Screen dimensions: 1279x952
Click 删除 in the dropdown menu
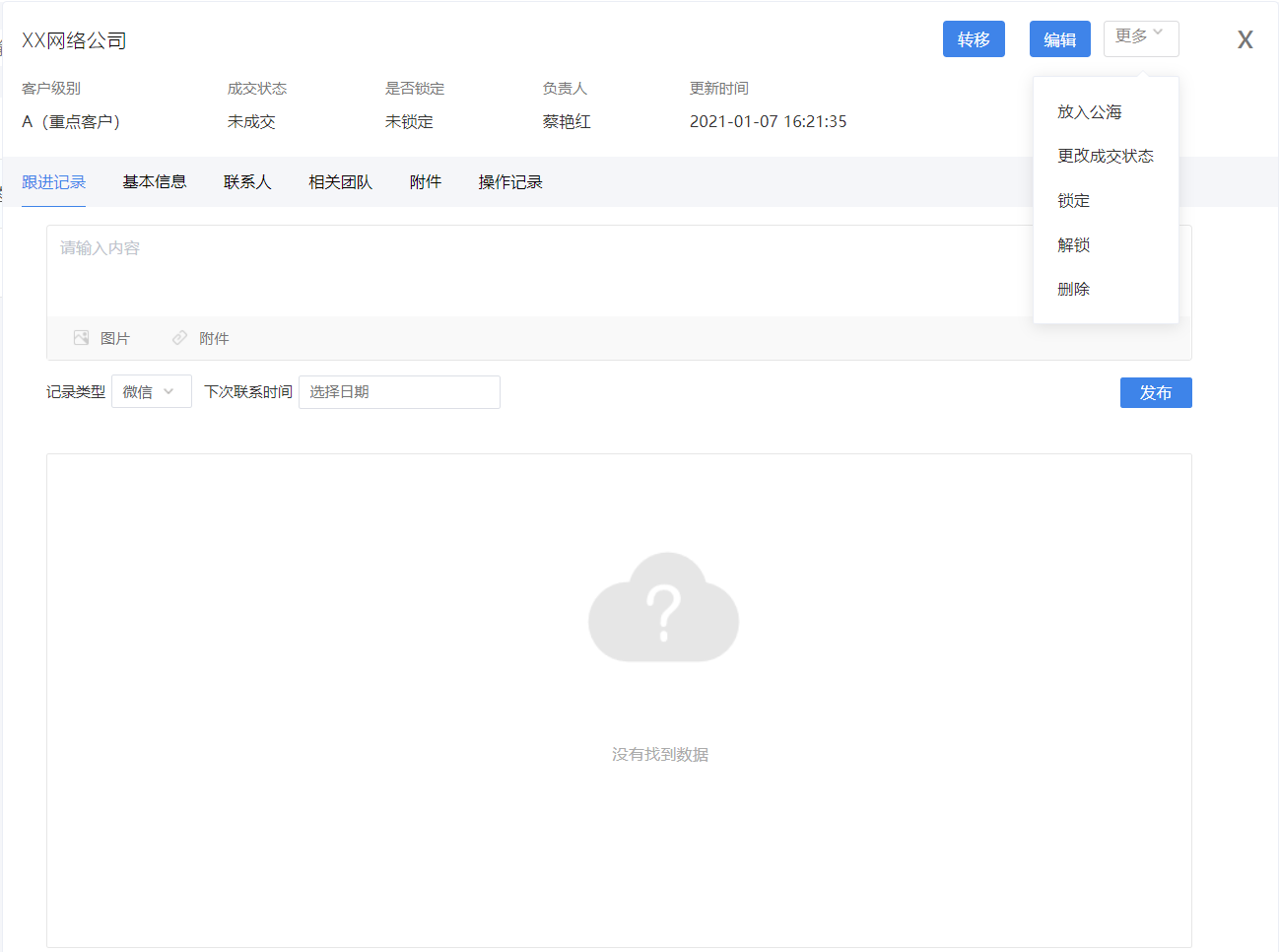point(1073,290)
